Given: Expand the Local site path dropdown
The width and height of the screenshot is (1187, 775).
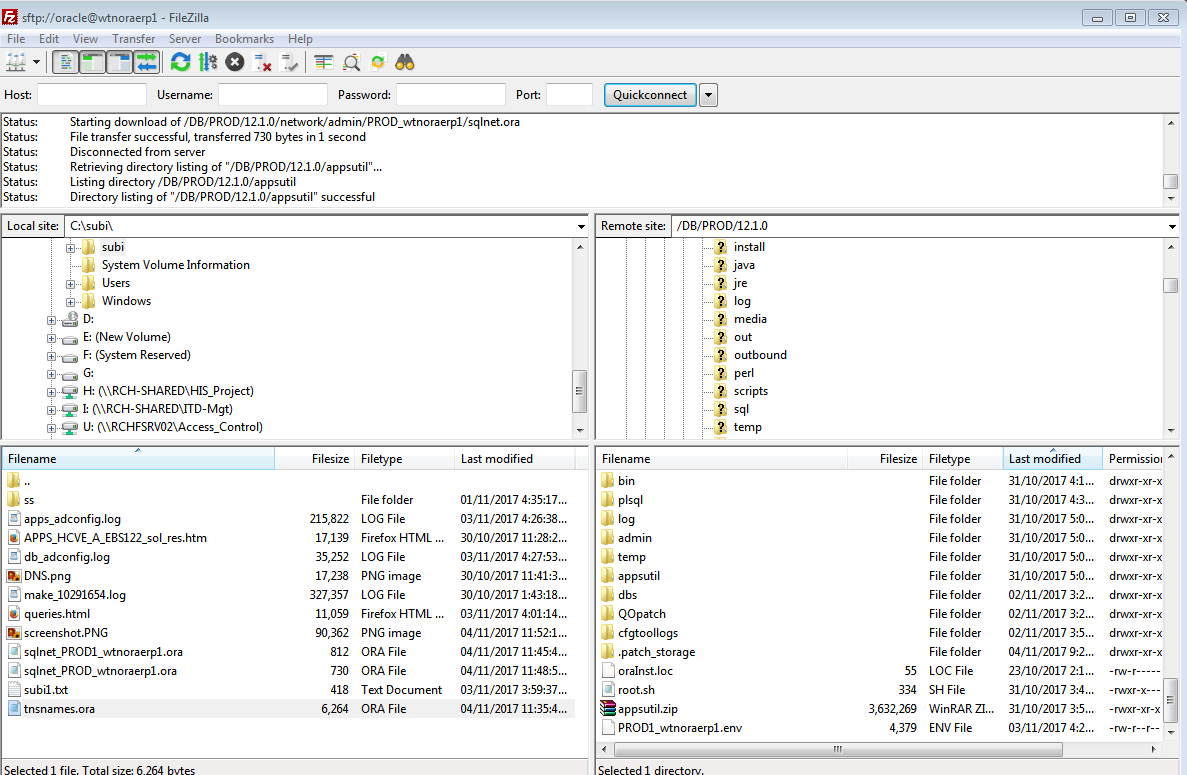Looking at the screenshot, I should [x=581, y=227].
